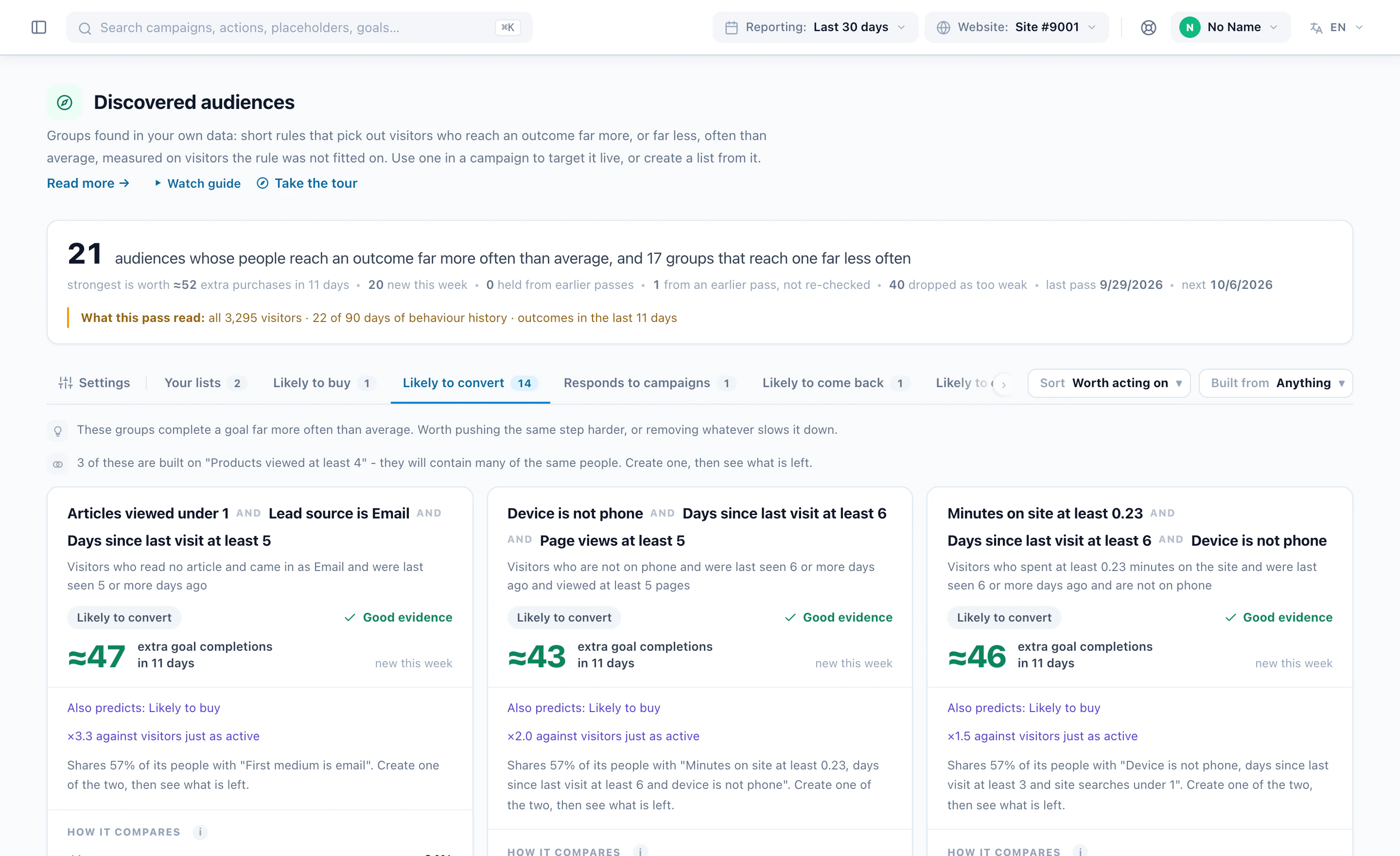Image resolution: width=1400 pixels, height=856 pixels.
Task: Click the sliders icon on Settings
Action: [65, 383]
